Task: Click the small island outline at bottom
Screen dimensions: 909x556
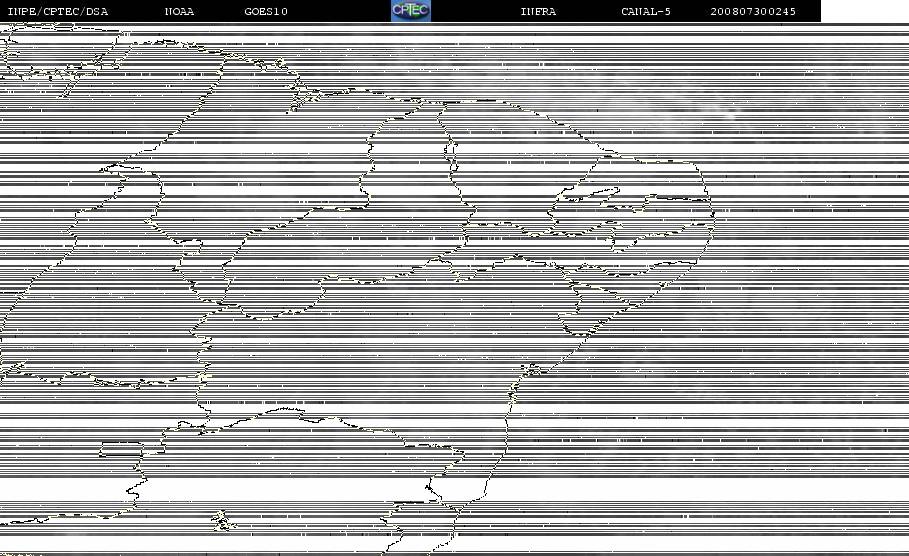Action: pos(222,521)
